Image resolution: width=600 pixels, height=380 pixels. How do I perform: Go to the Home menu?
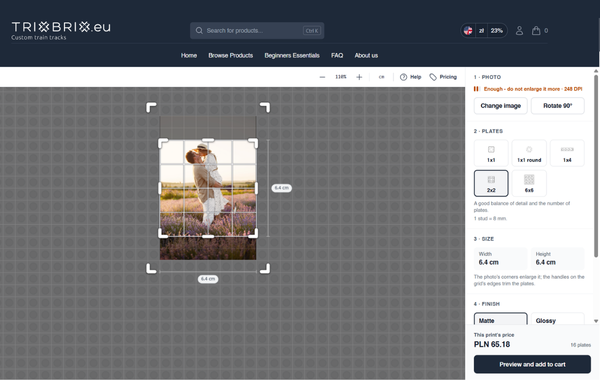189,55
